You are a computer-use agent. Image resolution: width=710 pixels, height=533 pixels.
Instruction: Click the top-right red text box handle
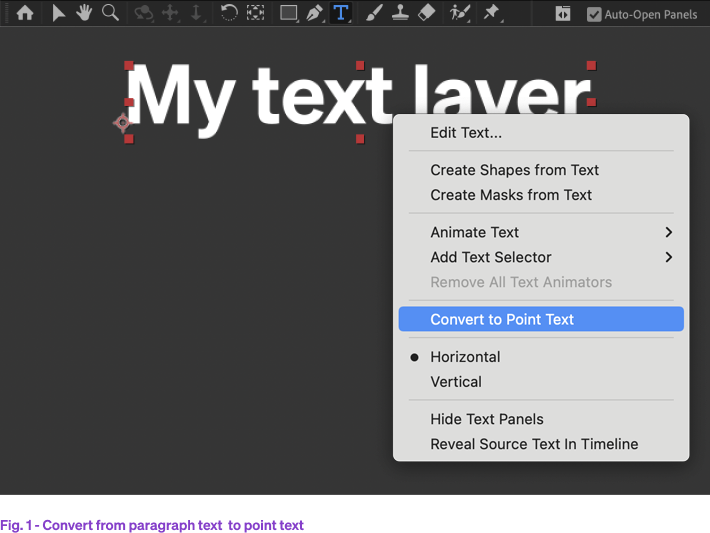tap(591, 66)
